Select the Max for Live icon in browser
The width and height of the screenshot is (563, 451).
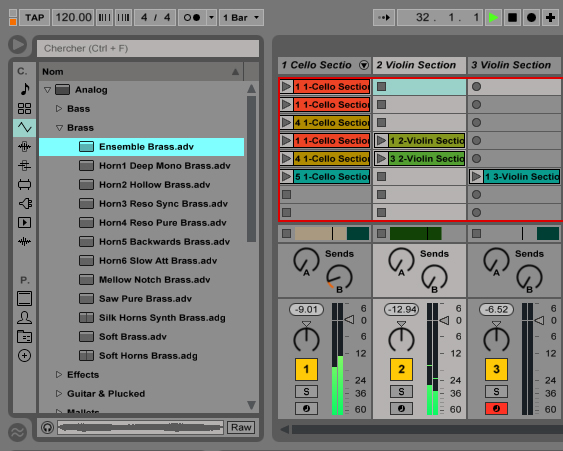[24, 185]
